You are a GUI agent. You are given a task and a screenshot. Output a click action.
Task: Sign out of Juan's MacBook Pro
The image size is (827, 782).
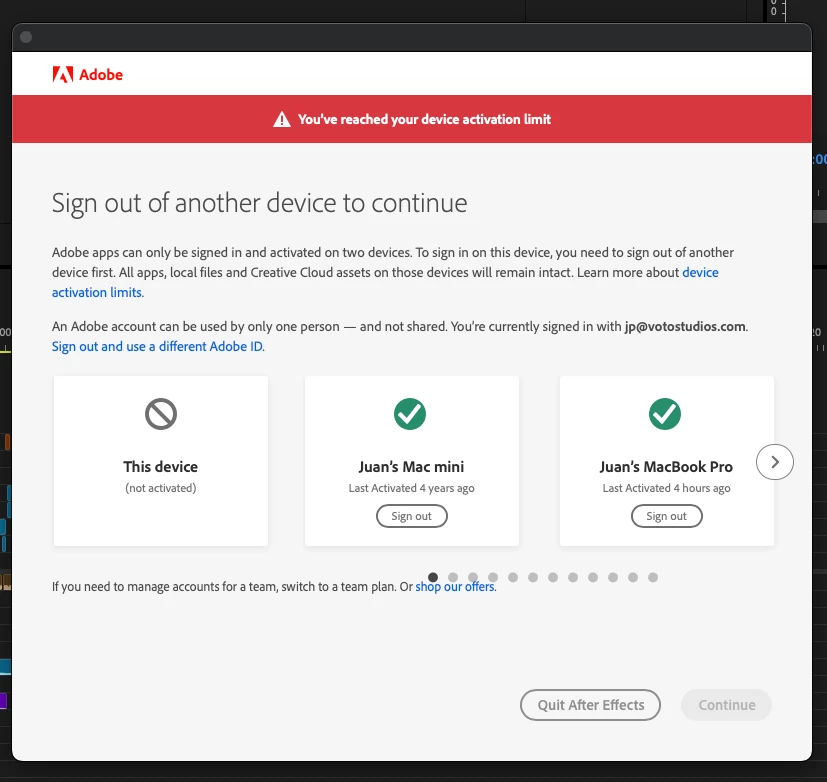667,516
